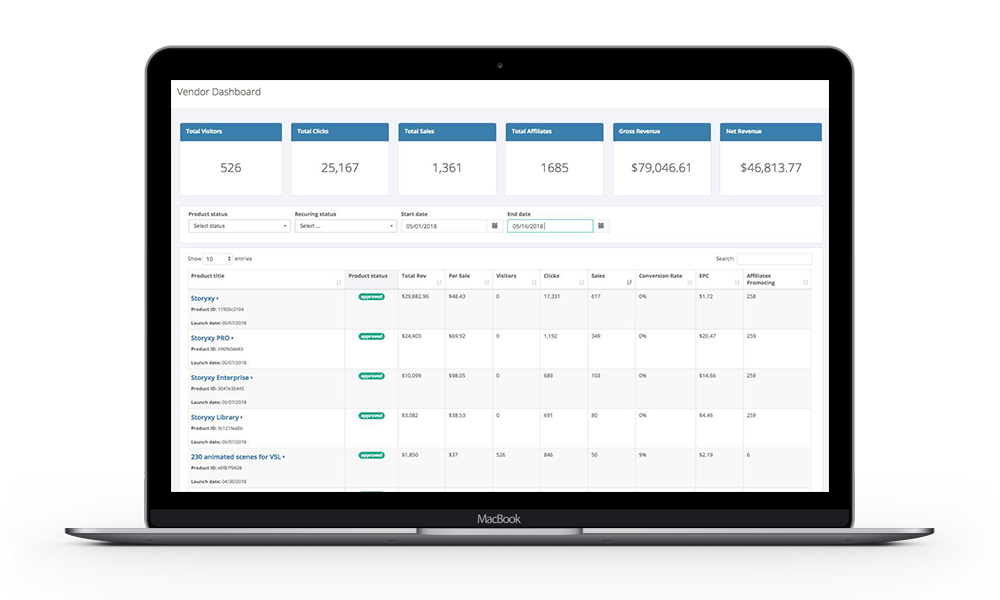Change the Show entries count selector
The image size is (1000, 600).
point(217,259)
